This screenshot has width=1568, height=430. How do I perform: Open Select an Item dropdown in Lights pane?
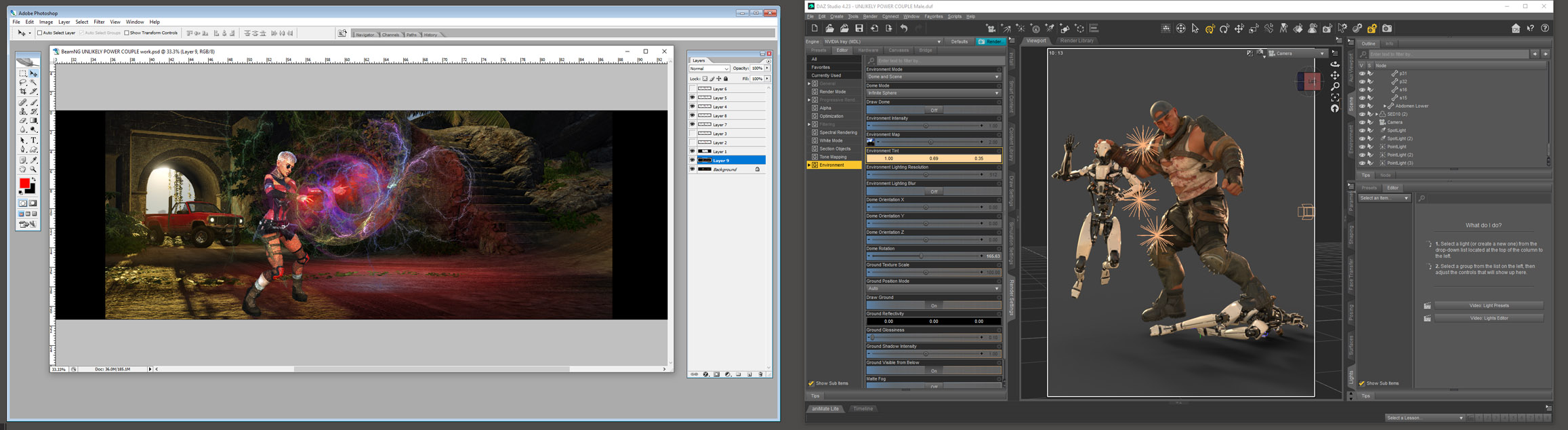1384,198
